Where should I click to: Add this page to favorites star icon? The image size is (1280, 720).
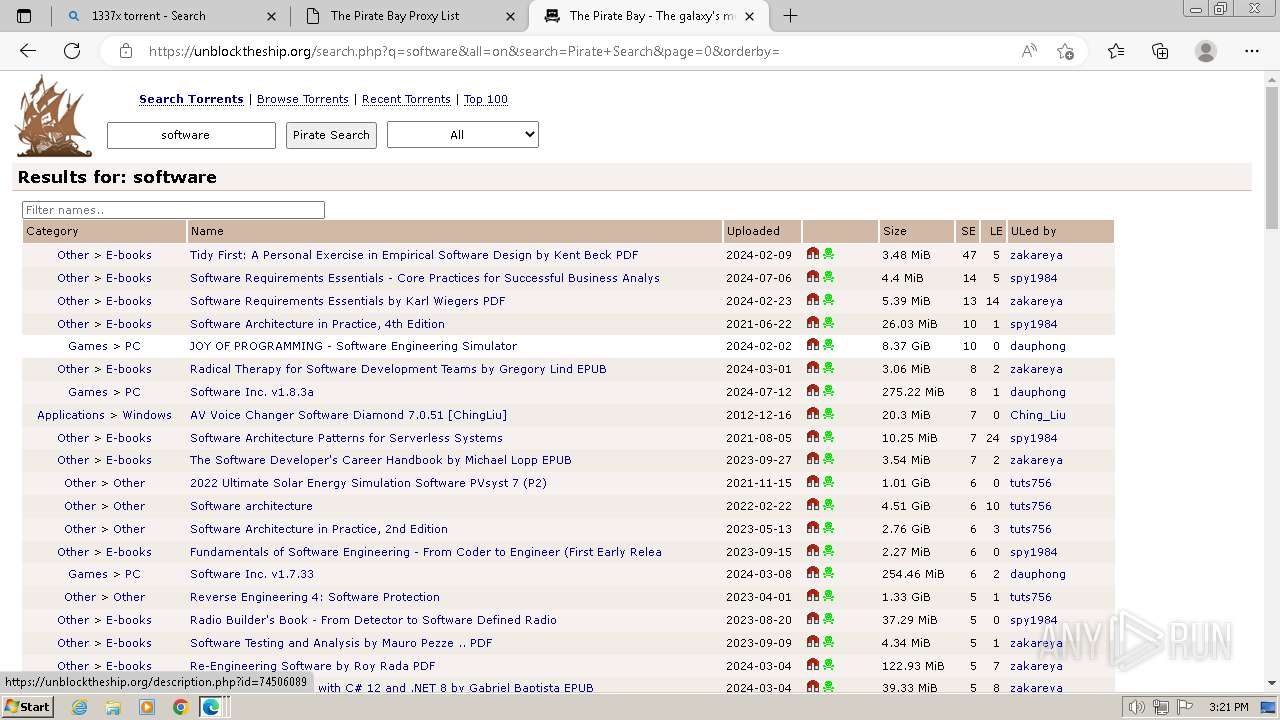[x=1065, y=51]
